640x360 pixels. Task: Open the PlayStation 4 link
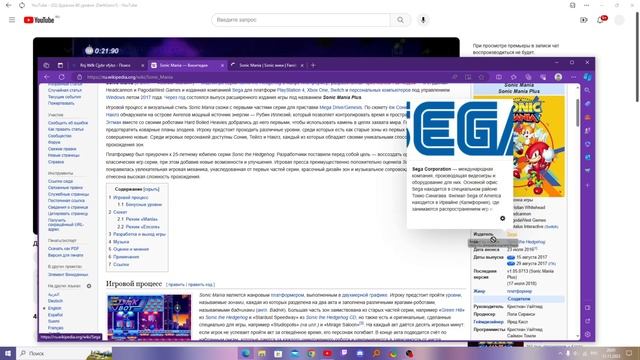click(291, 90)
